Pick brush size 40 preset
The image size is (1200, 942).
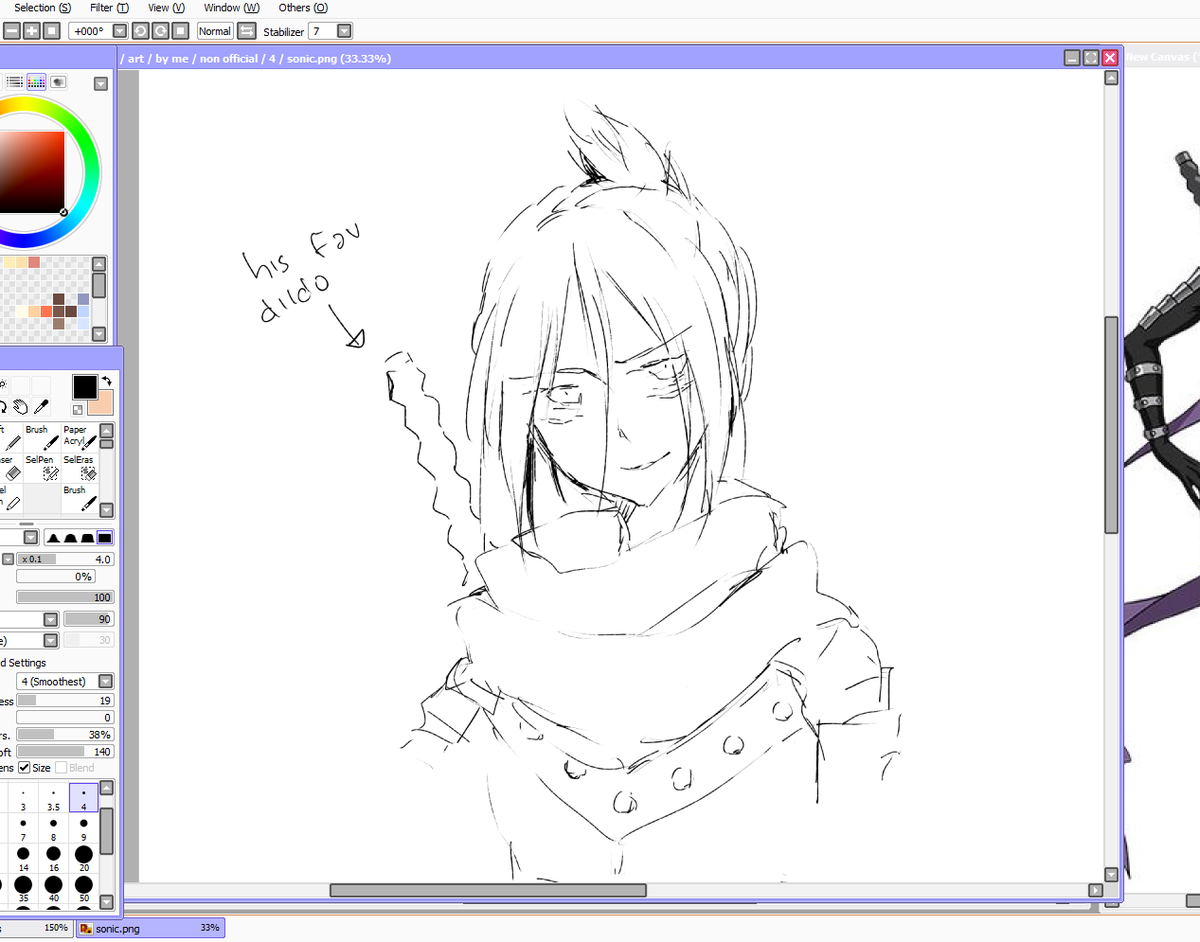[53, 890]
